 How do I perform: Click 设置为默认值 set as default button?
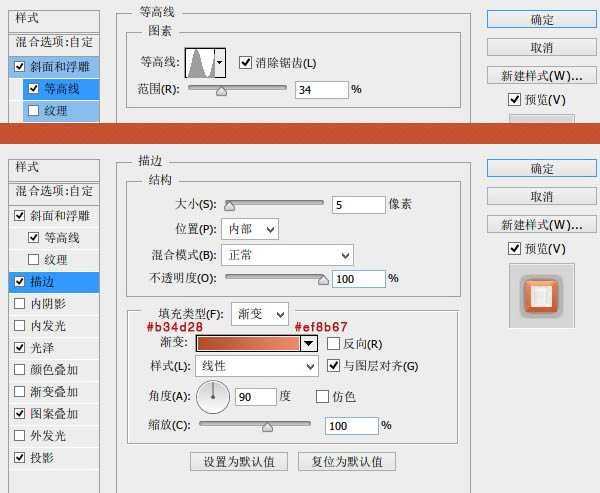click(x=239, y=461)
